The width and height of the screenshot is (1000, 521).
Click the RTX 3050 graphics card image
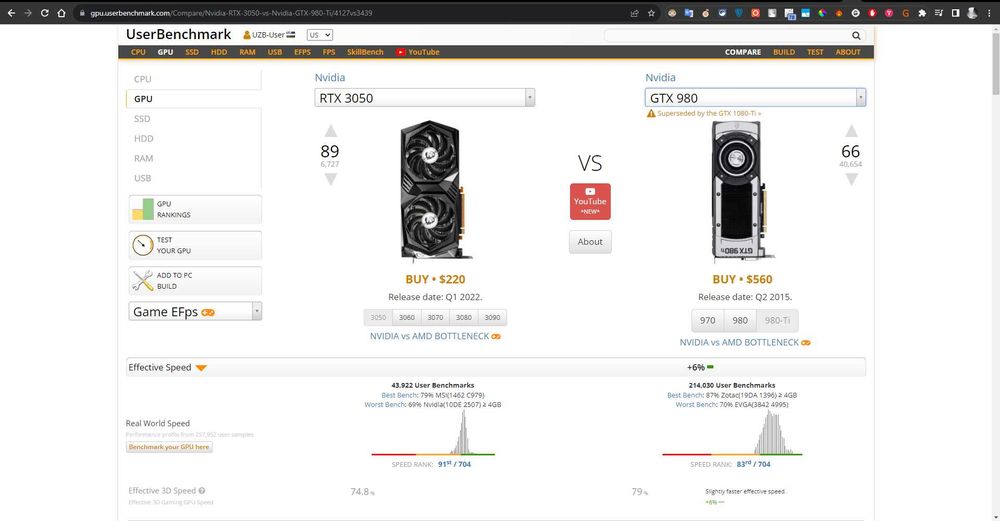(x=434, y=189)
